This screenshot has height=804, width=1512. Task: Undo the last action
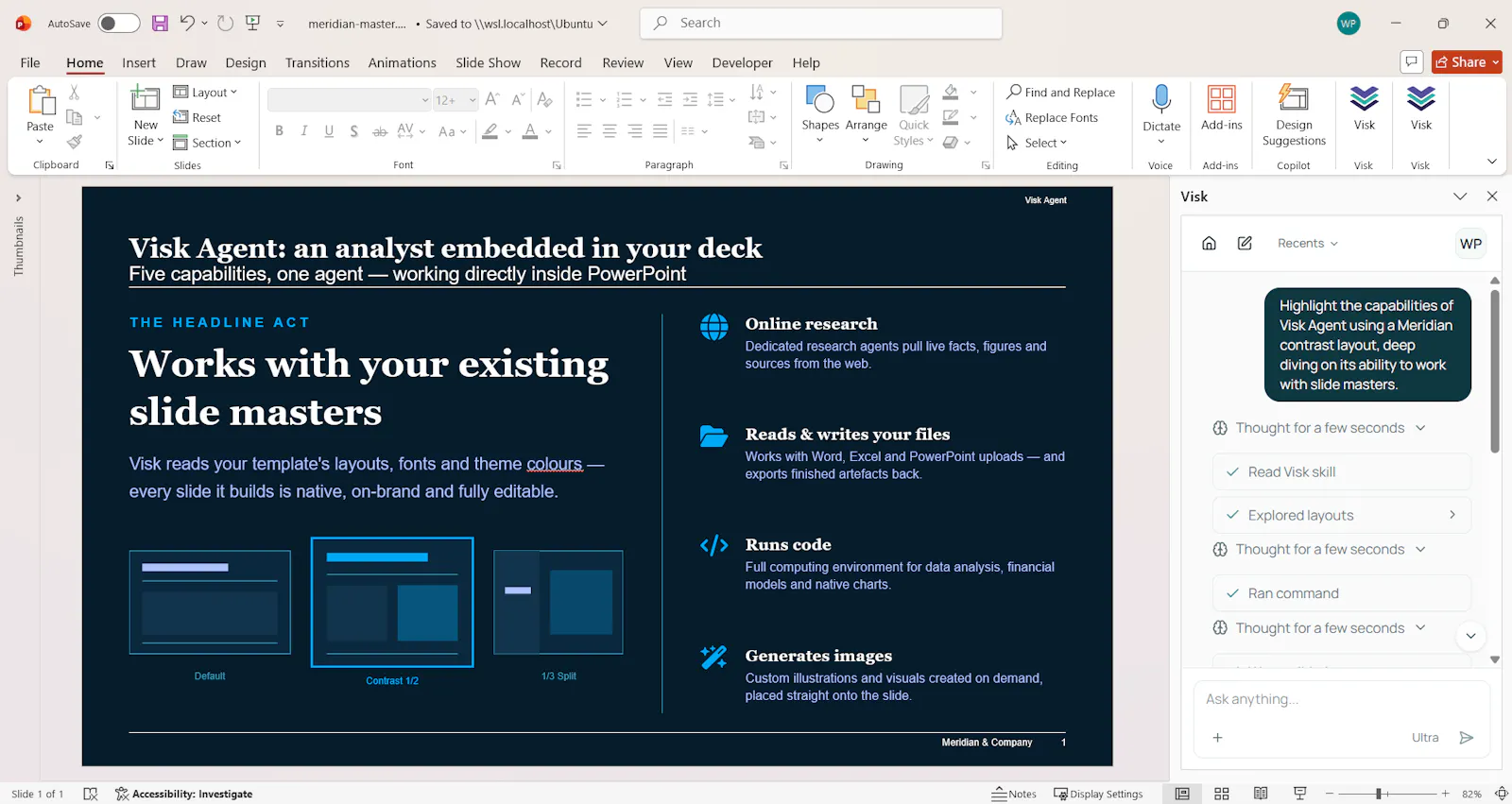187,24
